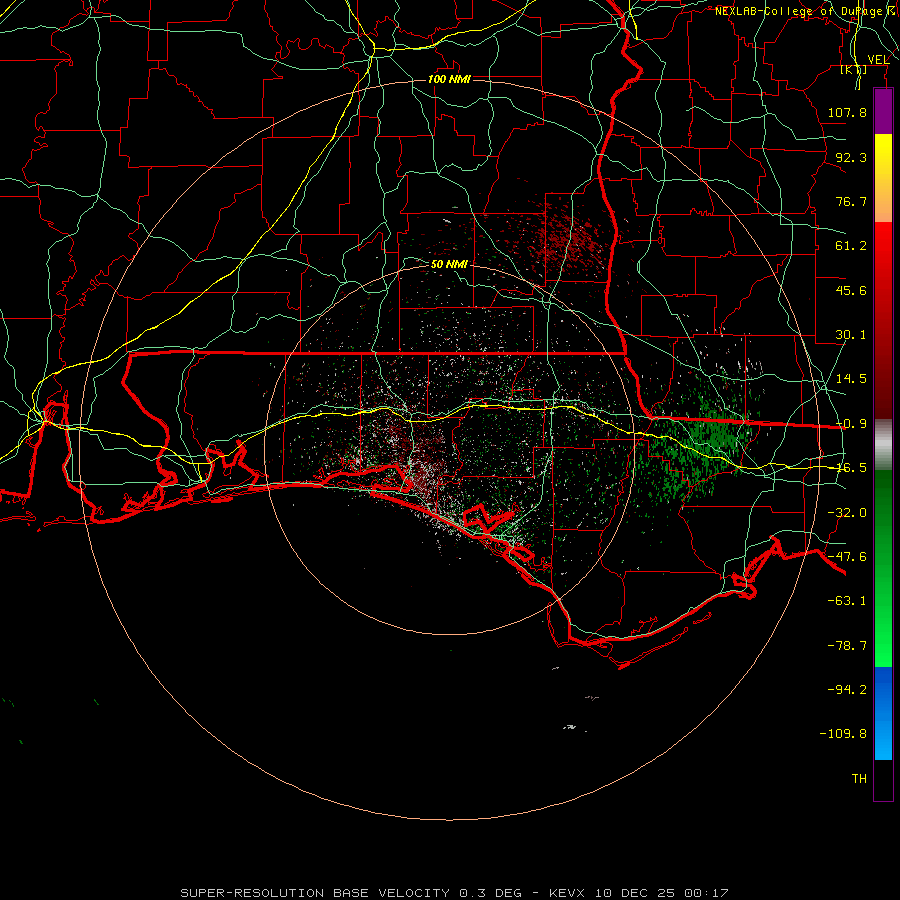
Task: Select the 92.3 legend value
Action: 851,157
